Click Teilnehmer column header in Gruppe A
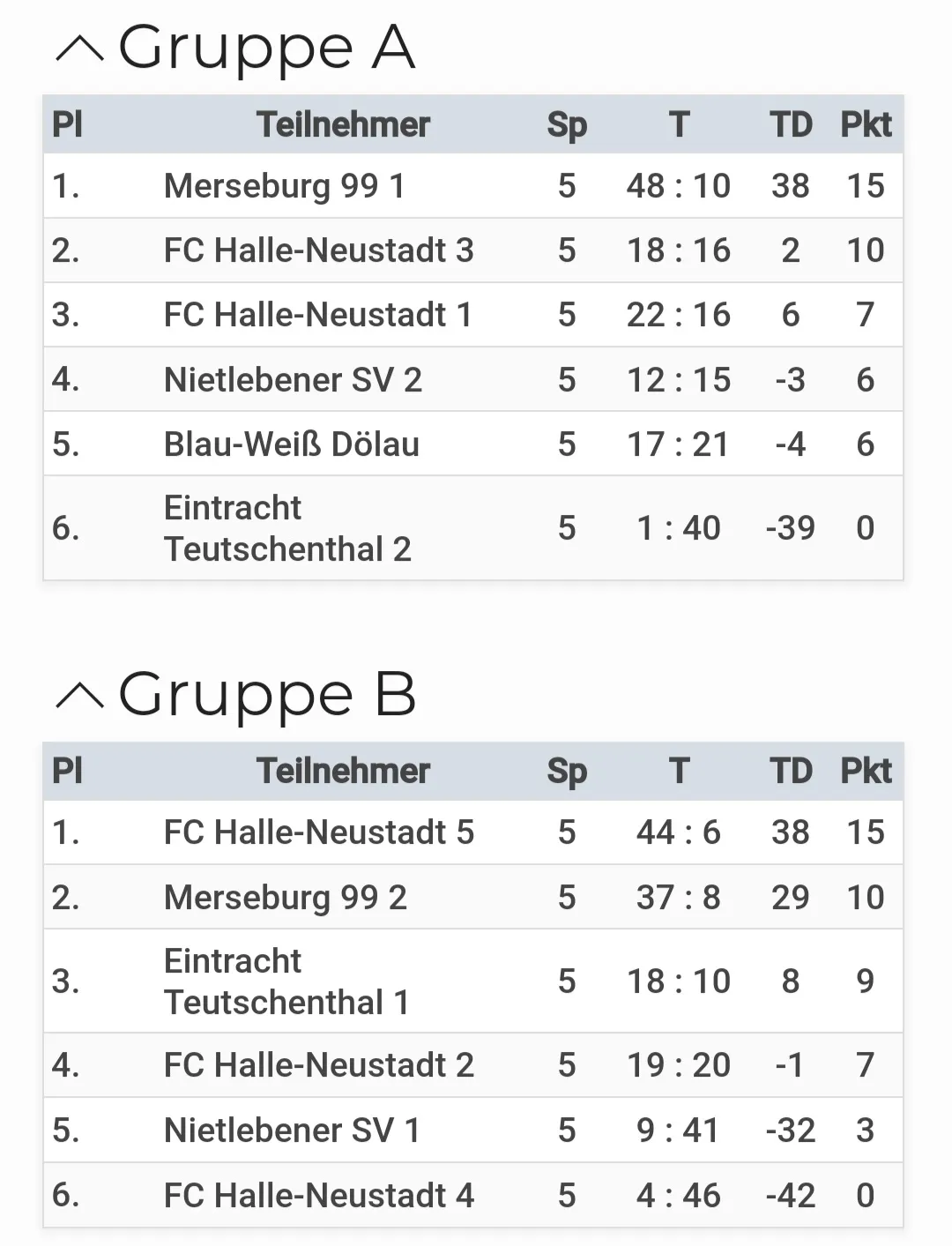 pos(343,124)
